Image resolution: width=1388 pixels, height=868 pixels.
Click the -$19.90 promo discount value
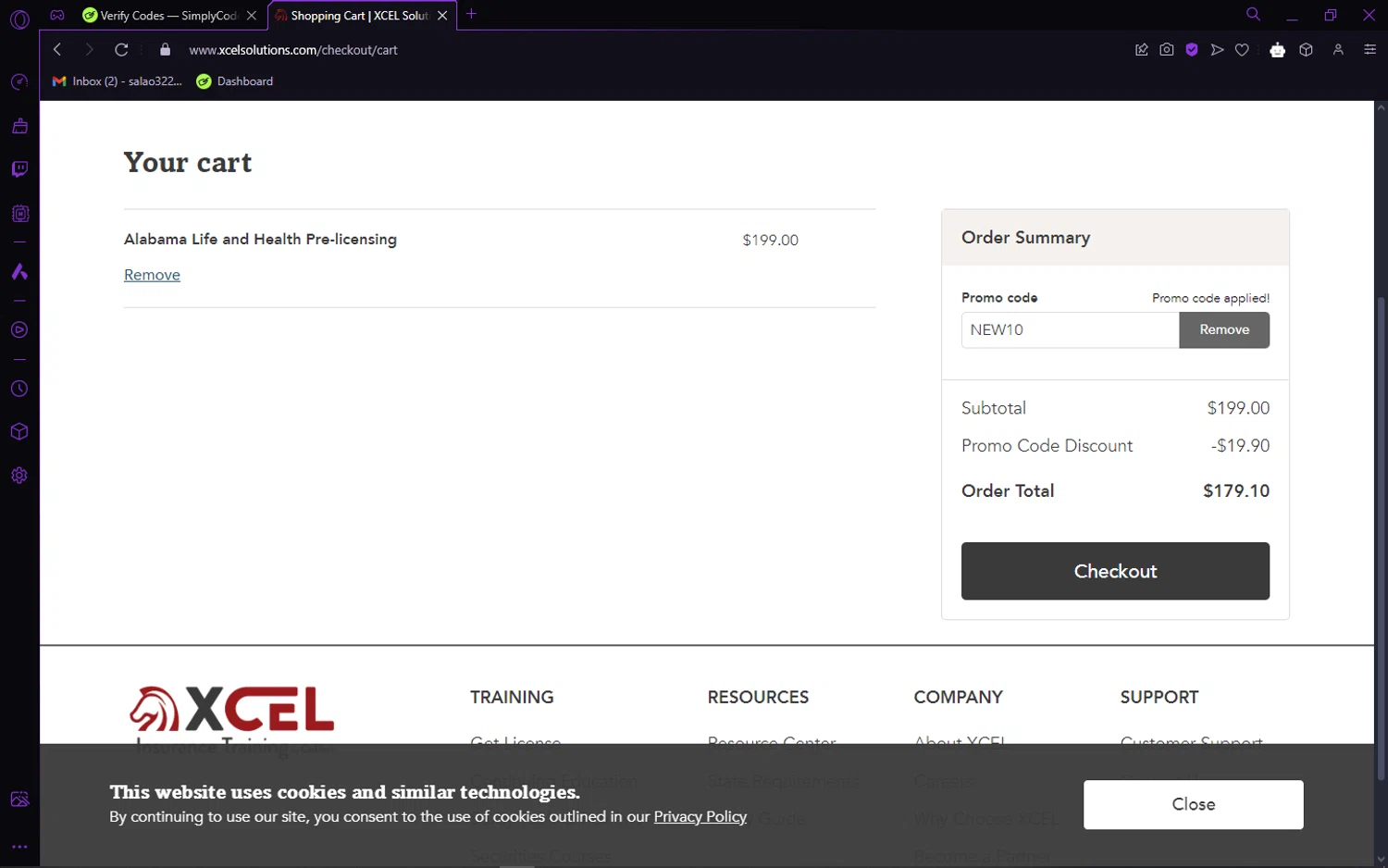tap(1240, 446)
